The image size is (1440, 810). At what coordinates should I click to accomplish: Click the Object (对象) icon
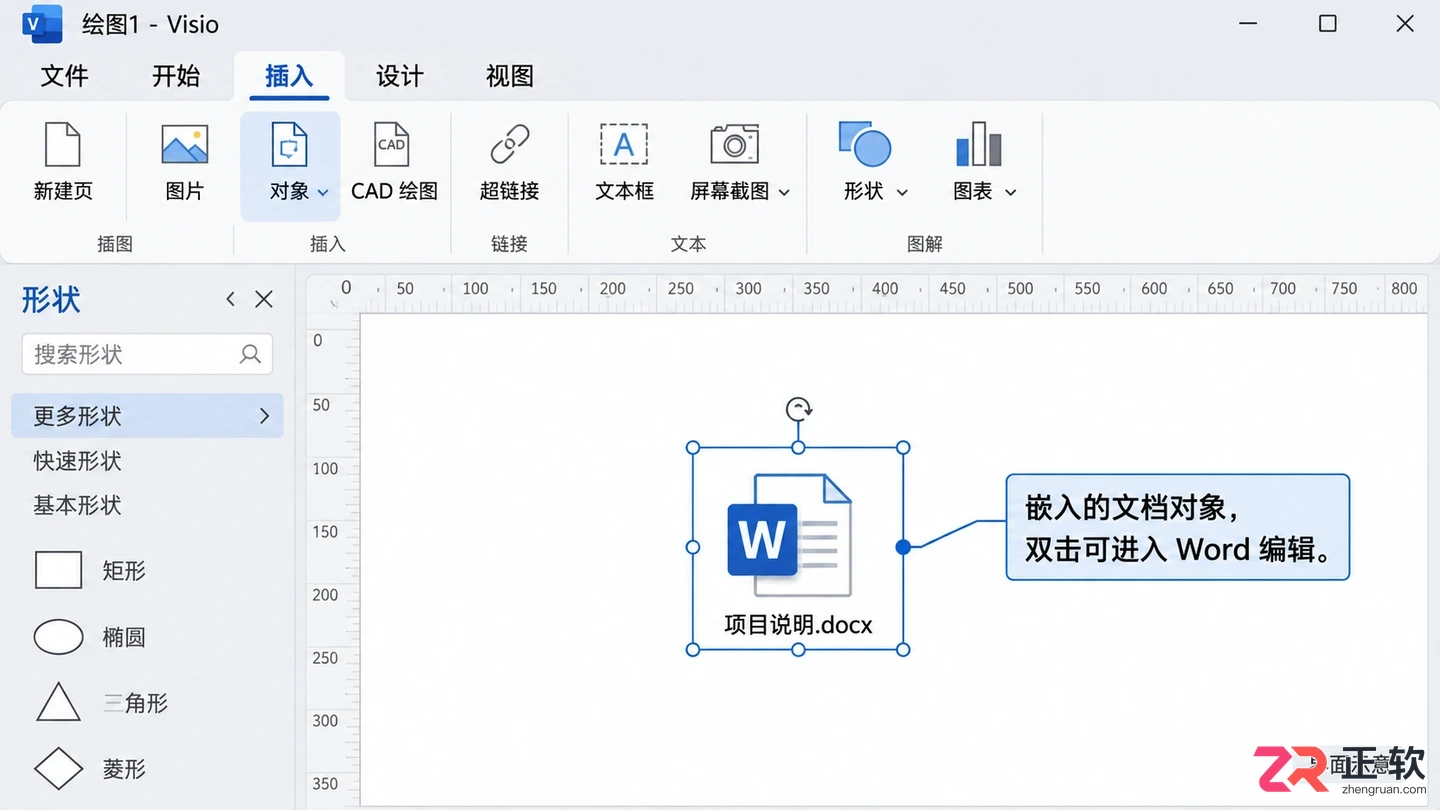coord(289,144)
